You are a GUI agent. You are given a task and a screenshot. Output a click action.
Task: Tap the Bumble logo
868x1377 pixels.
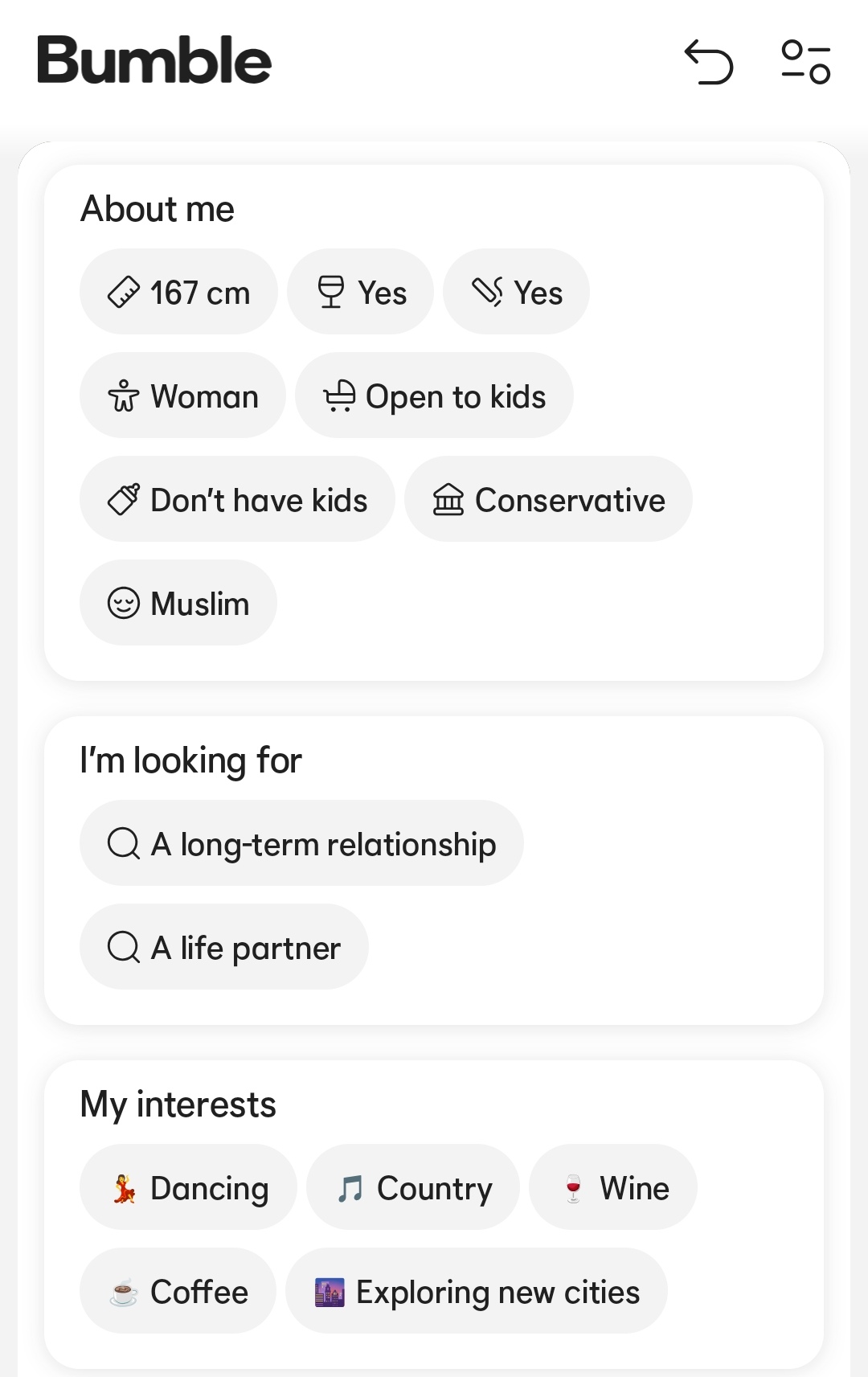coord(154,60)
